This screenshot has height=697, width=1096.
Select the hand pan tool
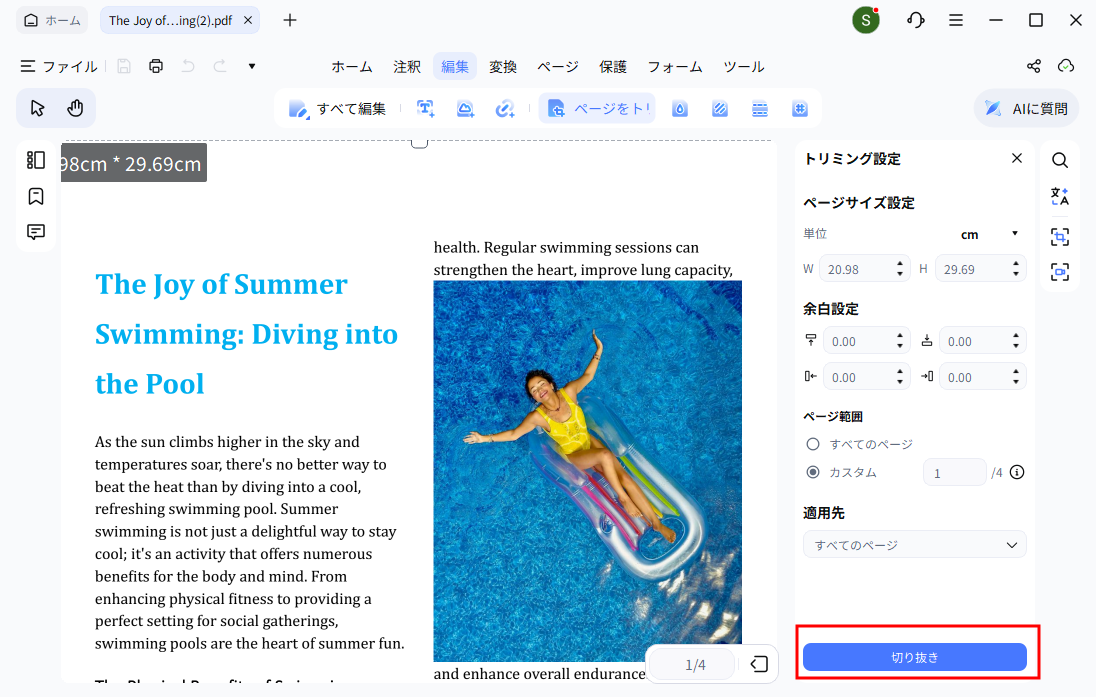75,107
